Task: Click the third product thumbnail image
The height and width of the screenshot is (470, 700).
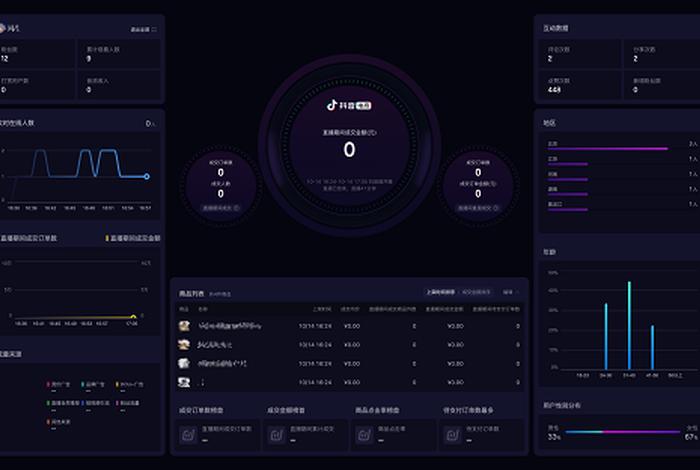Action: [x=184, y=363]
